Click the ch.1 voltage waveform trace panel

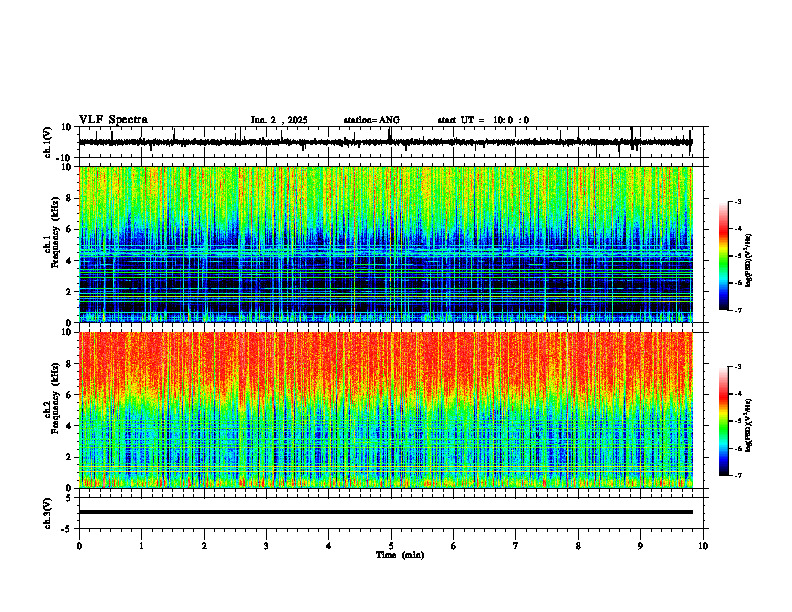391,142
